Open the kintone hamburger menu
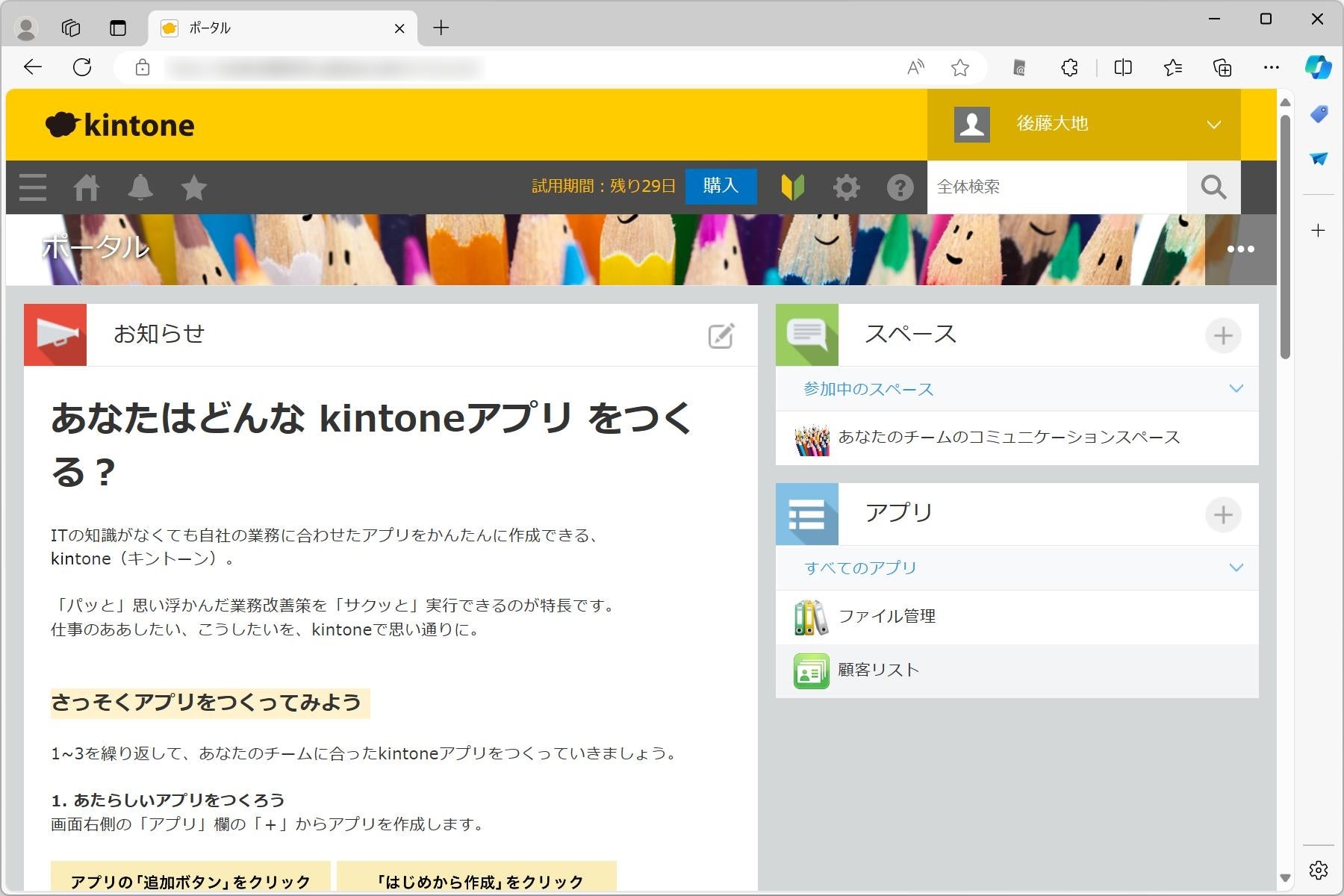 (x=33, y=187)
